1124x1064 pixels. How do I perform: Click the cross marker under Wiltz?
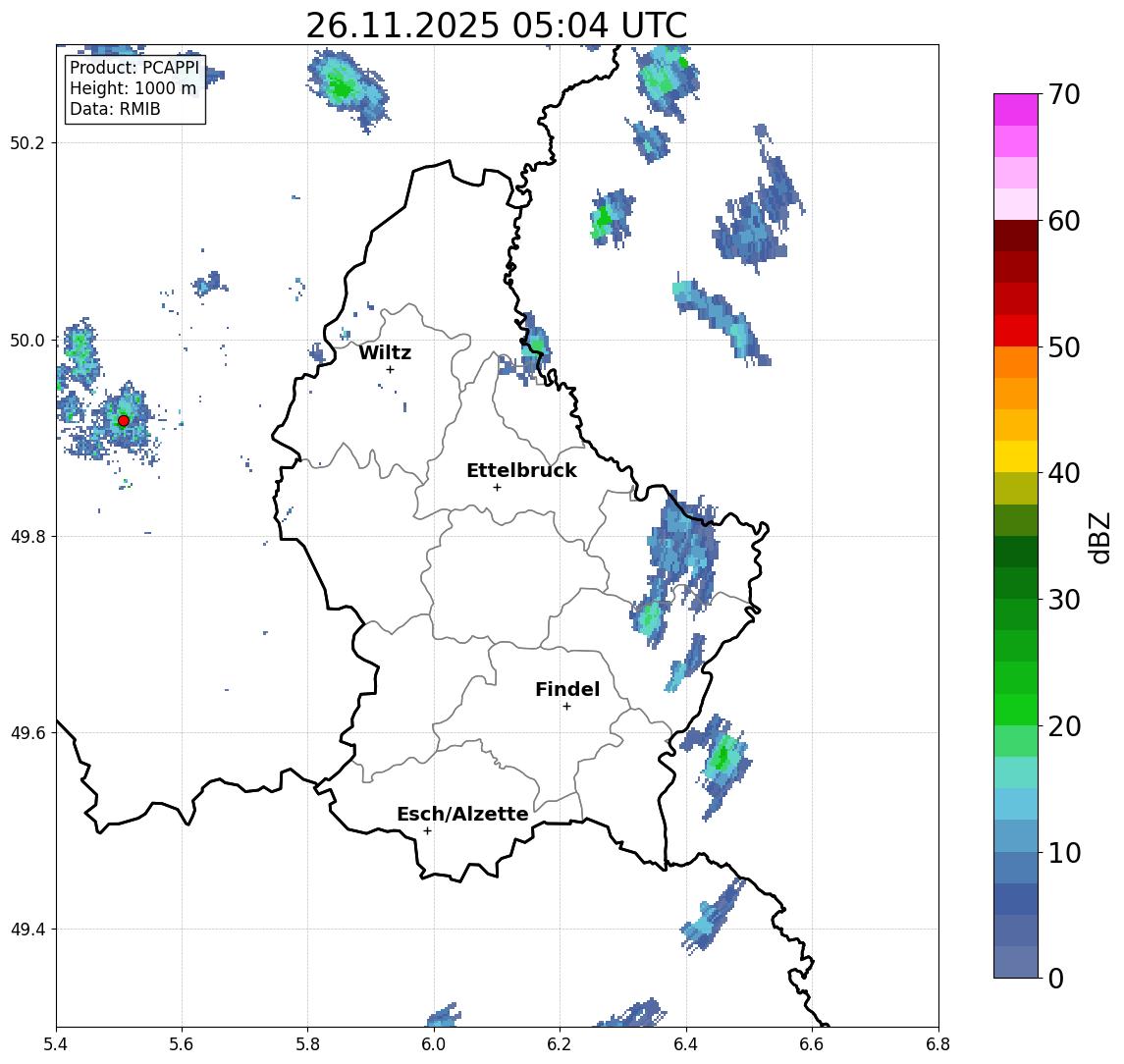pyautogui.click(x=390, y=370)
